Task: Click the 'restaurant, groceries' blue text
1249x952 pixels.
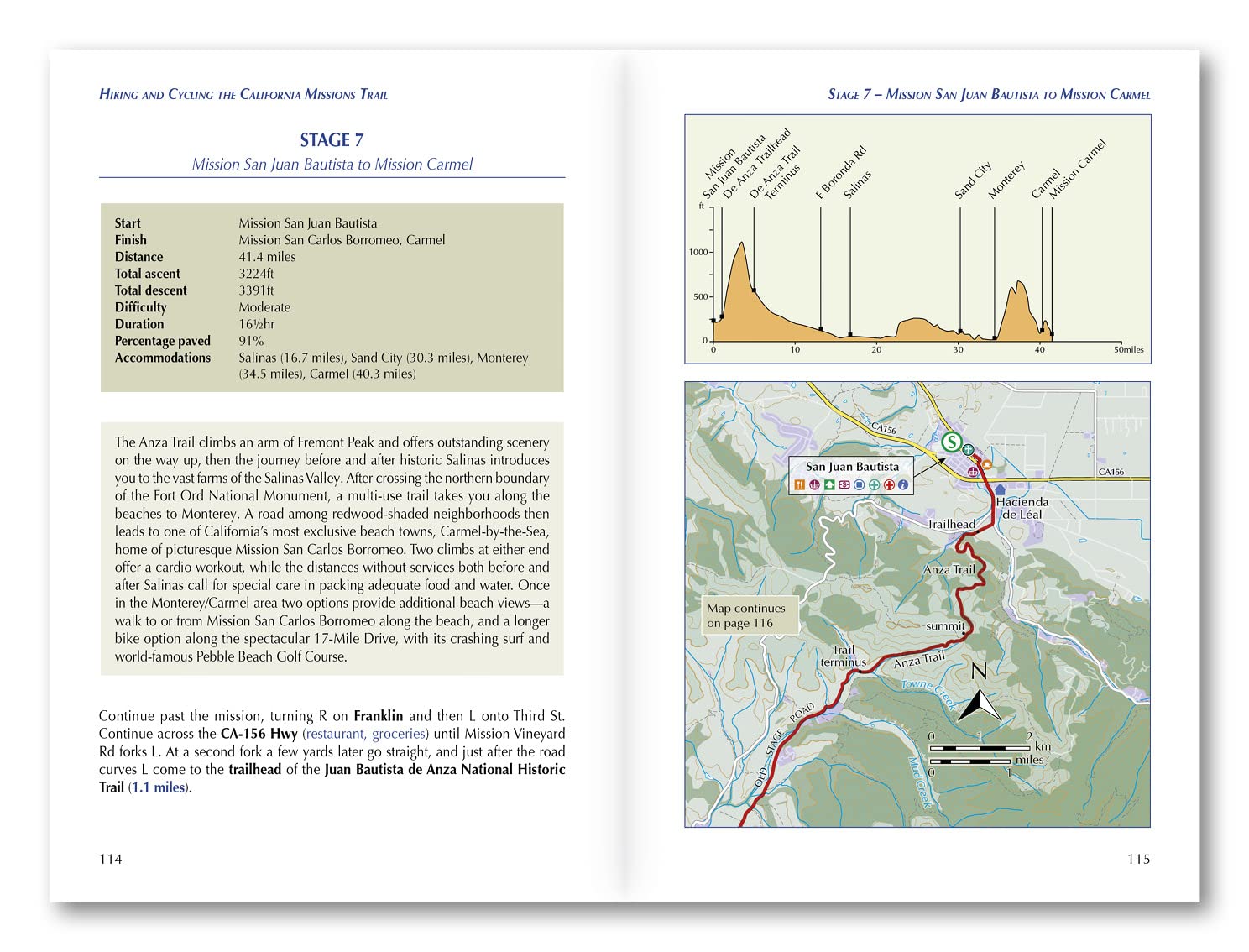Action: [x=366, y=734]
